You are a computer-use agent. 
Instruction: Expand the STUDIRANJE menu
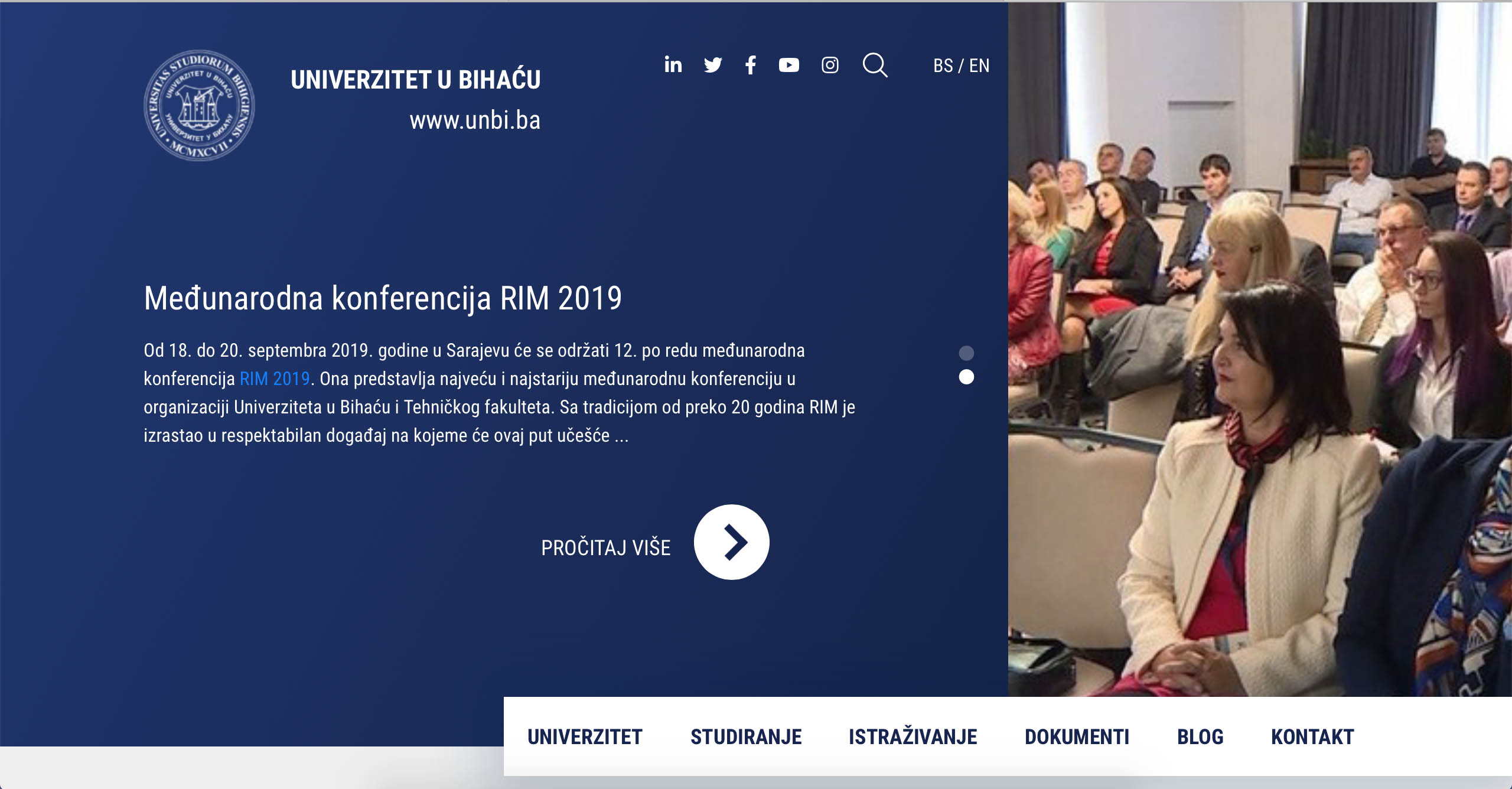click(x=746, y=737)
